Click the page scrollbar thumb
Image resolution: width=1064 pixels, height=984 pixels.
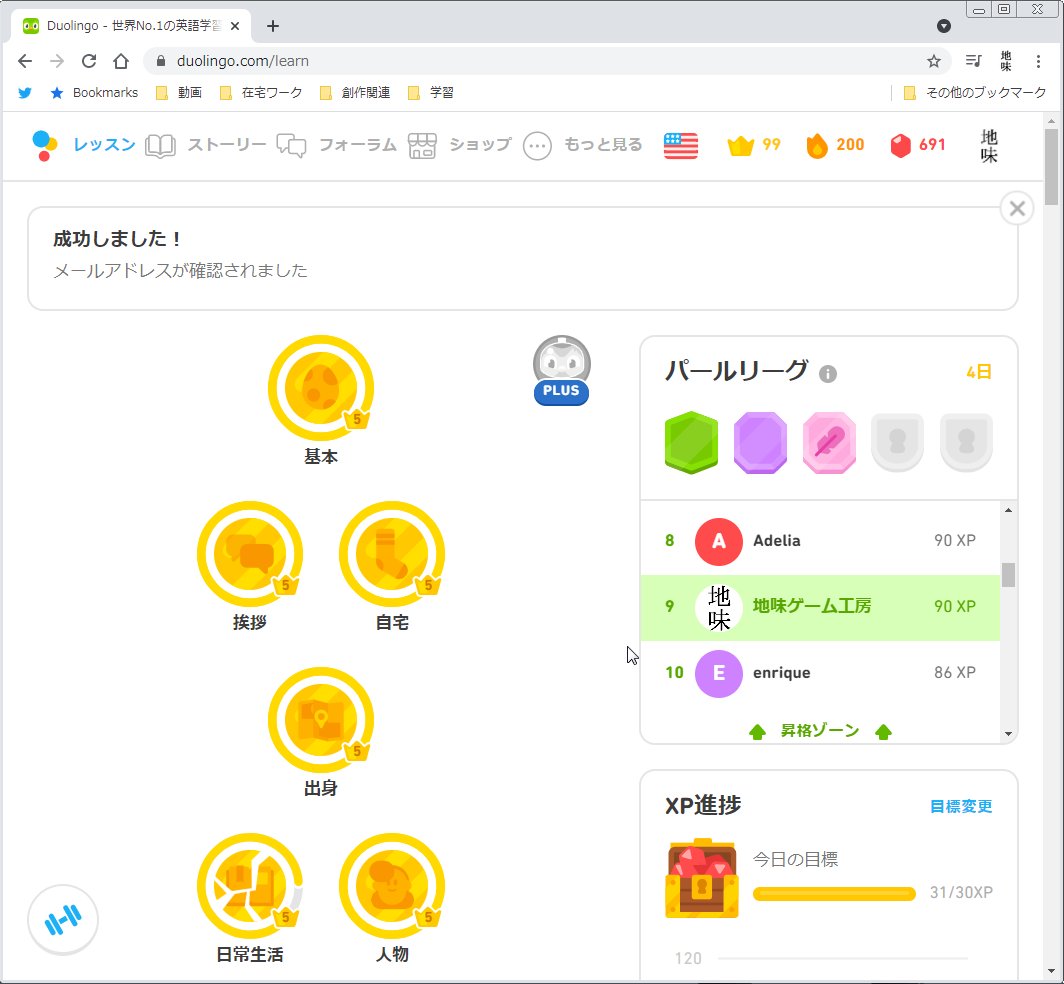coord(1051,166)
